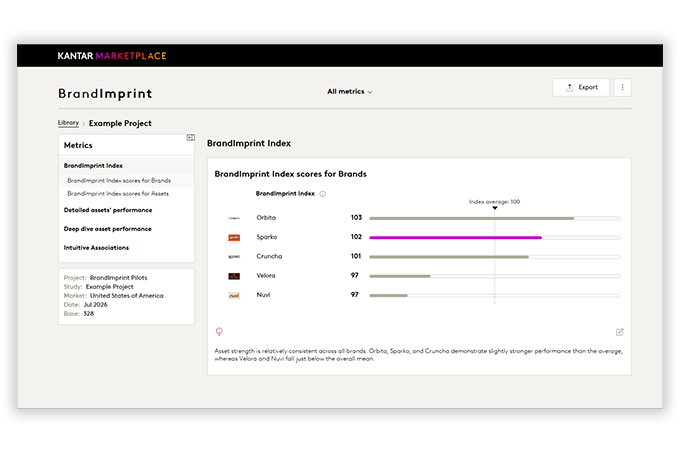680x453 pixels.
Task: Edit the insight text with pencil icon
Action: coord(620,332)
